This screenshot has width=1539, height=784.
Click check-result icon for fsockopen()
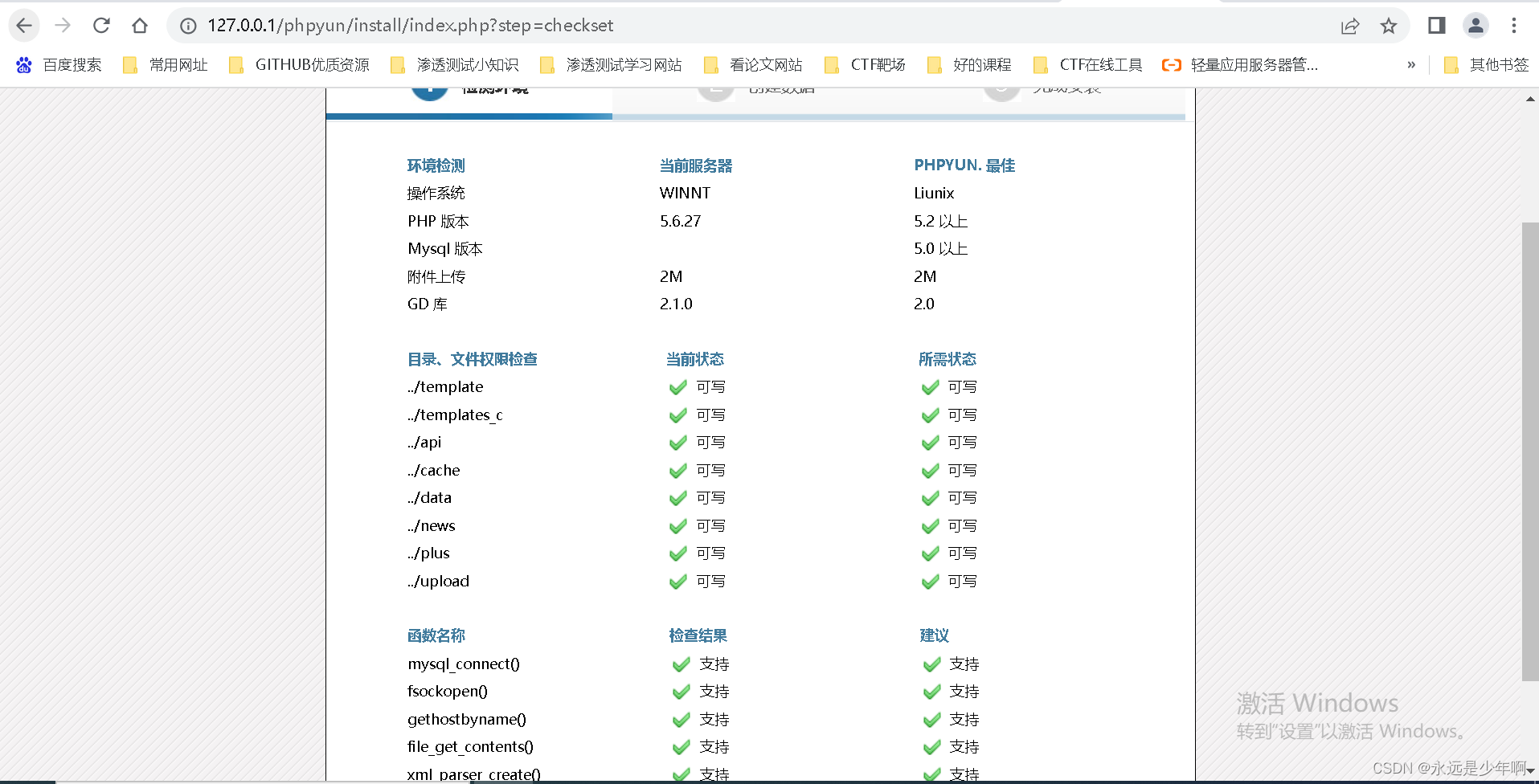pos(681,692)
